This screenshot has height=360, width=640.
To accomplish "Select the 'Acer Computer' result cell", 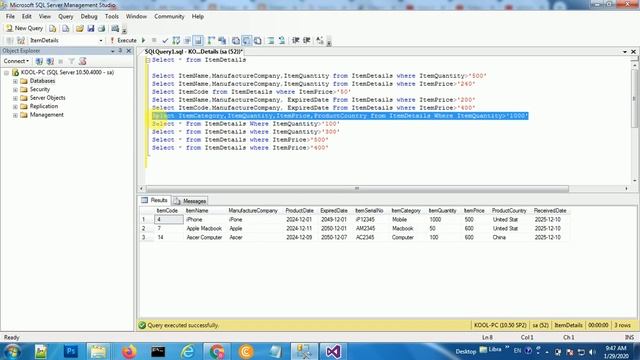I will click(204, 238).
